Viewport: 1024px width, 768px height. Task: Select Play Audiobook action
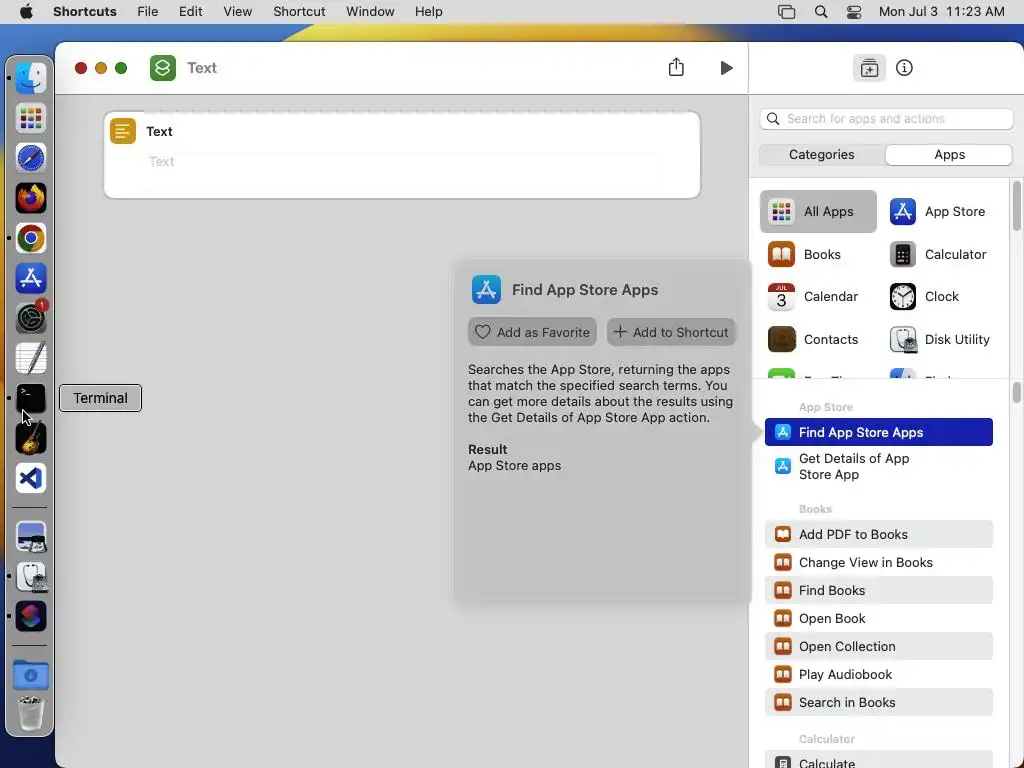click(878, 675)
